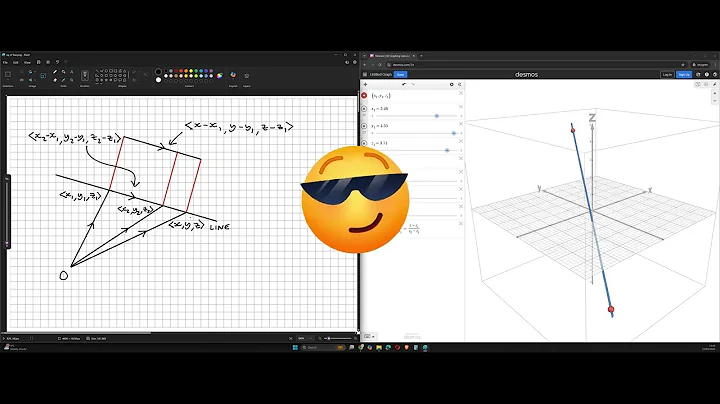Select the Fill bucket tool in Paint
Image resolution: width=720 pixels, height=404 pixels.
[63, 72]
